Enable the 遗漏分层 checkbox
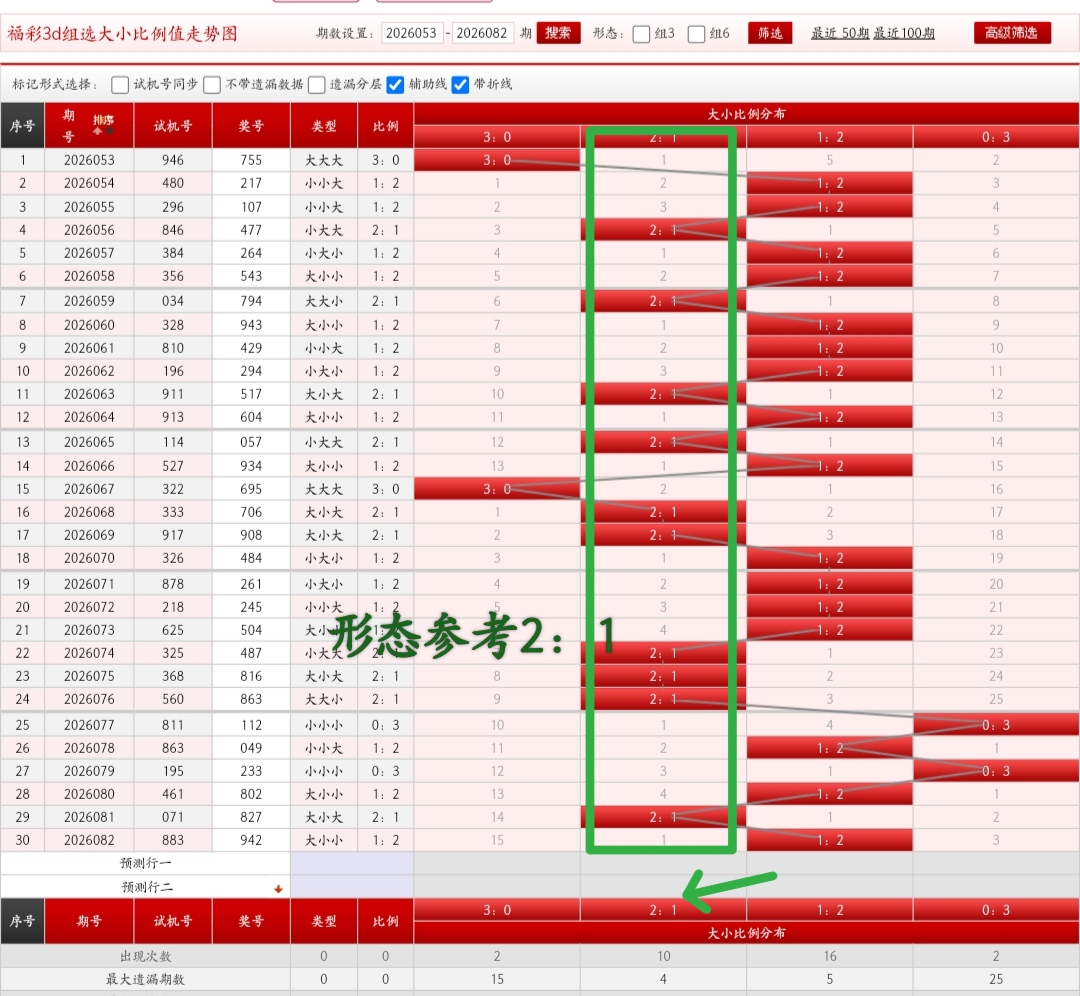Viewport: 1080px width, 996px height. point(316,85)
